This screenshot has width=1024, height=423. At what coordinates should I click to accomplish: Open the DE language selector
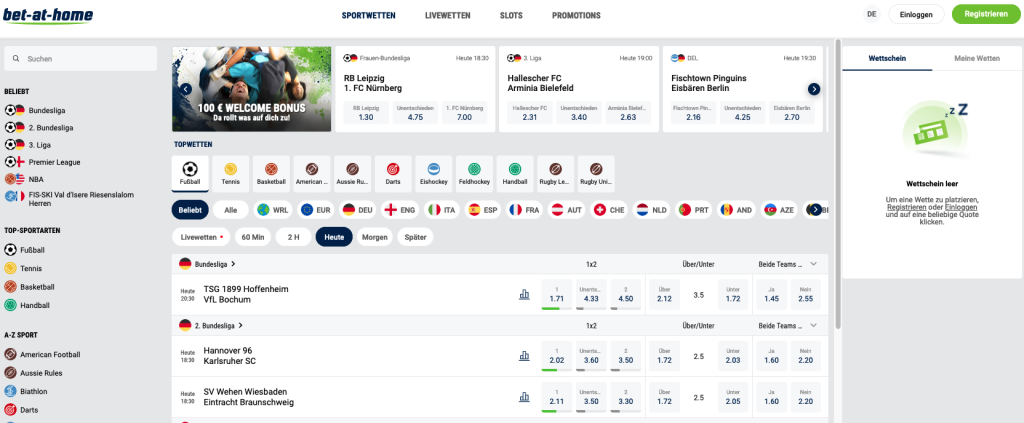pos(871,15)
